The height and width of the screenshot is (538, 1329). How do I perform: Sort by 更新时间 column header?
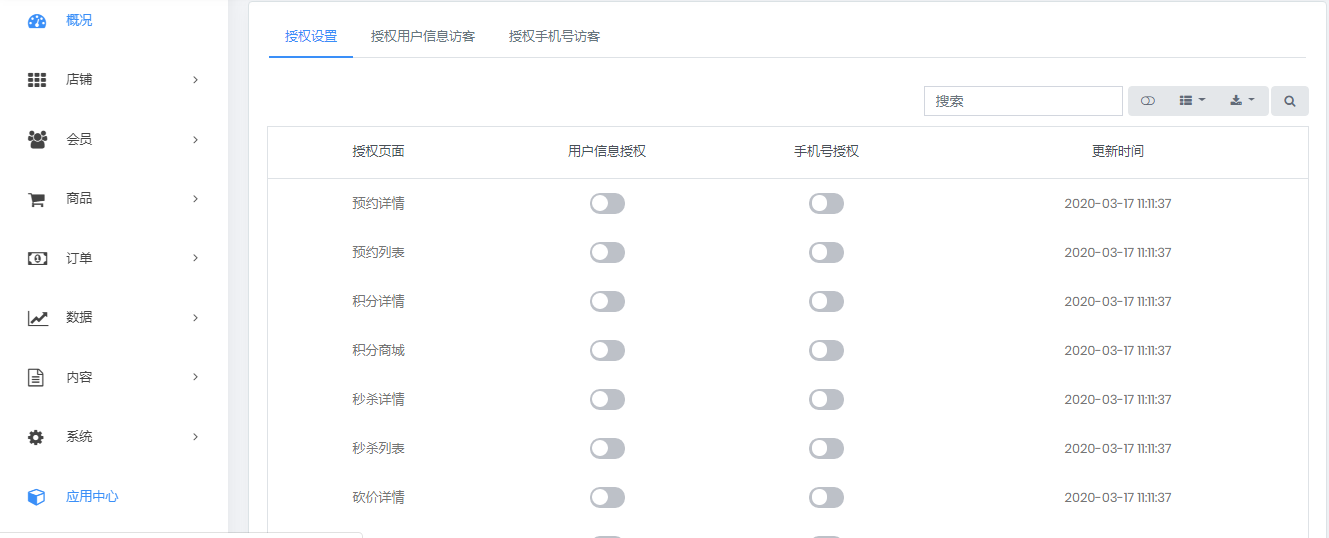tap(1117, 152)
